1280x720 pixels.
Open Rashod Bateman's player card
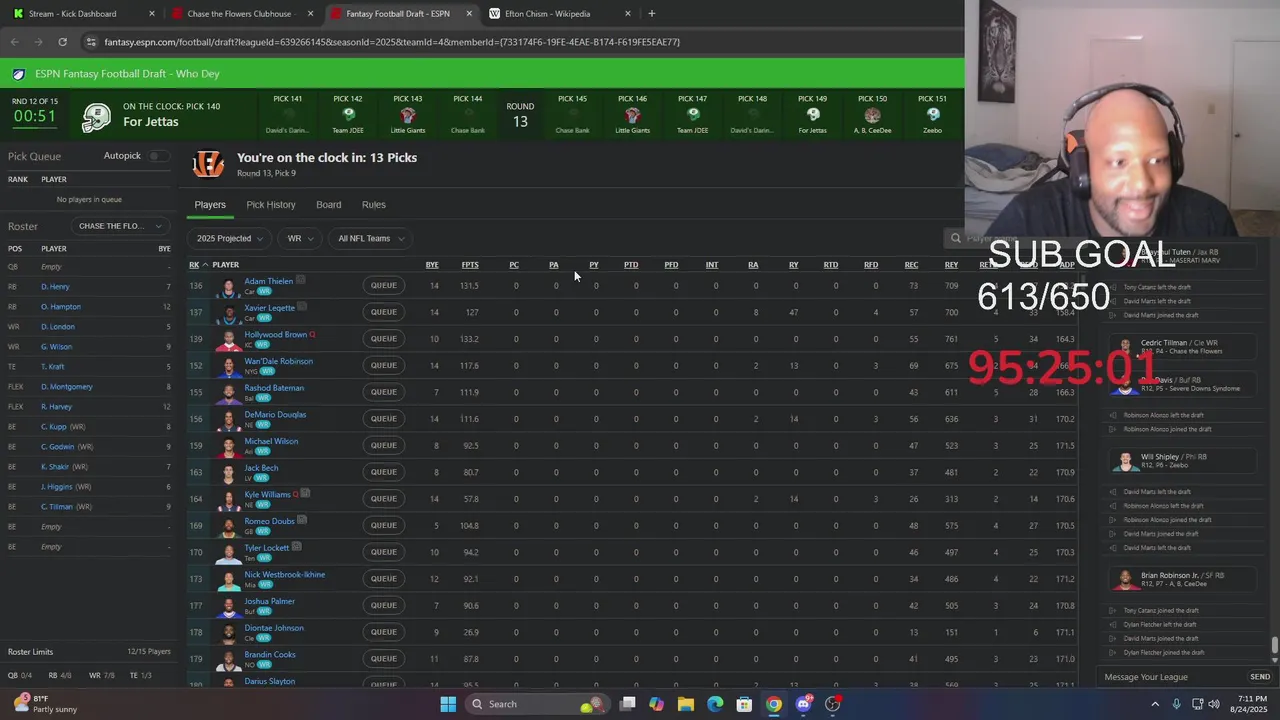[x=274, y=388]
